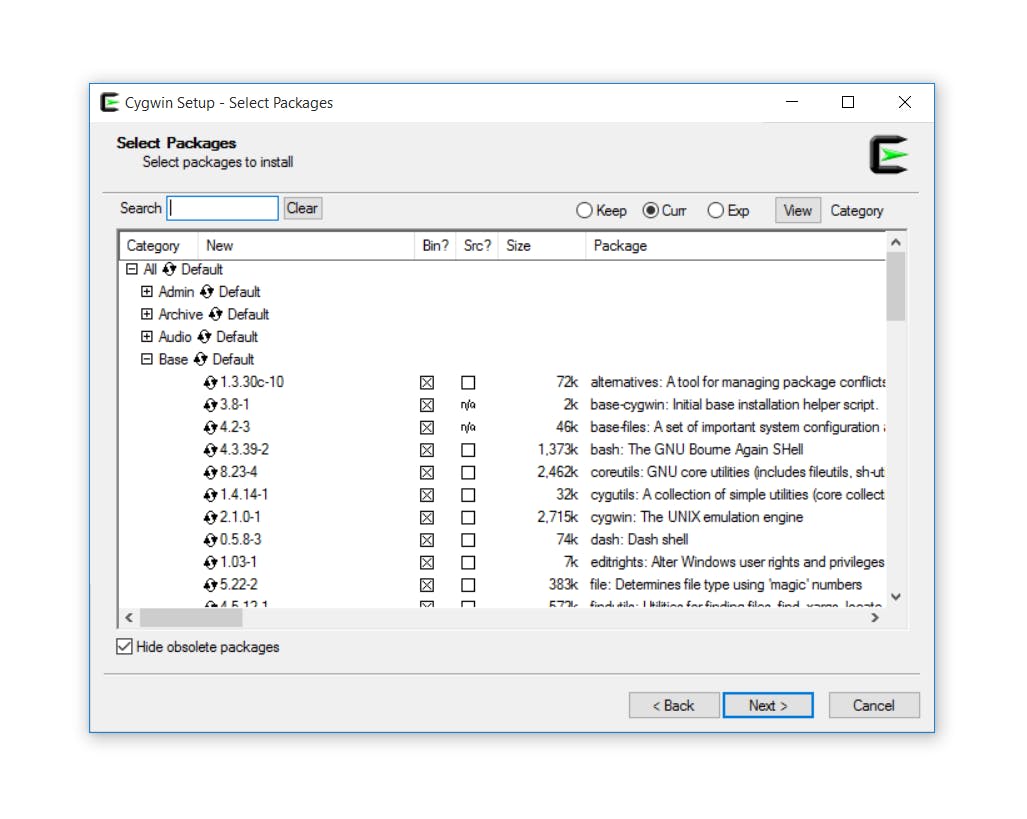Click the Src? column header
The height and width of the screenshot is (819, 1027).
tap(477, 246)
